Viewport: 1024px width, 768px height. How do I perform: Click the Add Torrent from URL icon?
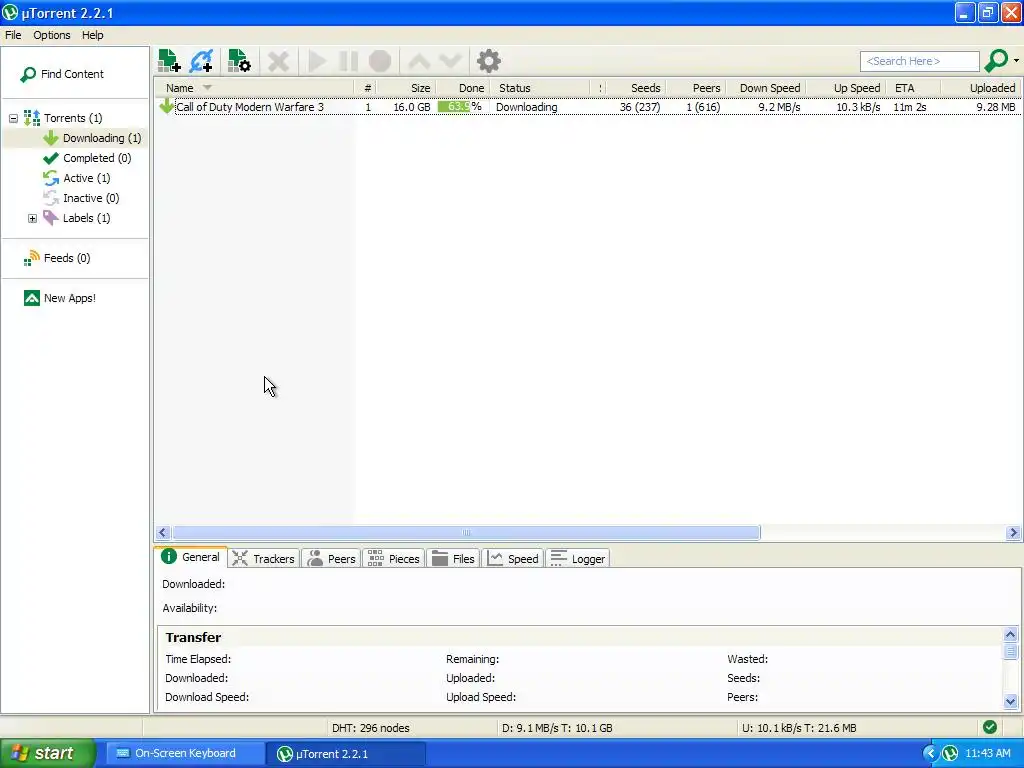(x=201, y=61)
